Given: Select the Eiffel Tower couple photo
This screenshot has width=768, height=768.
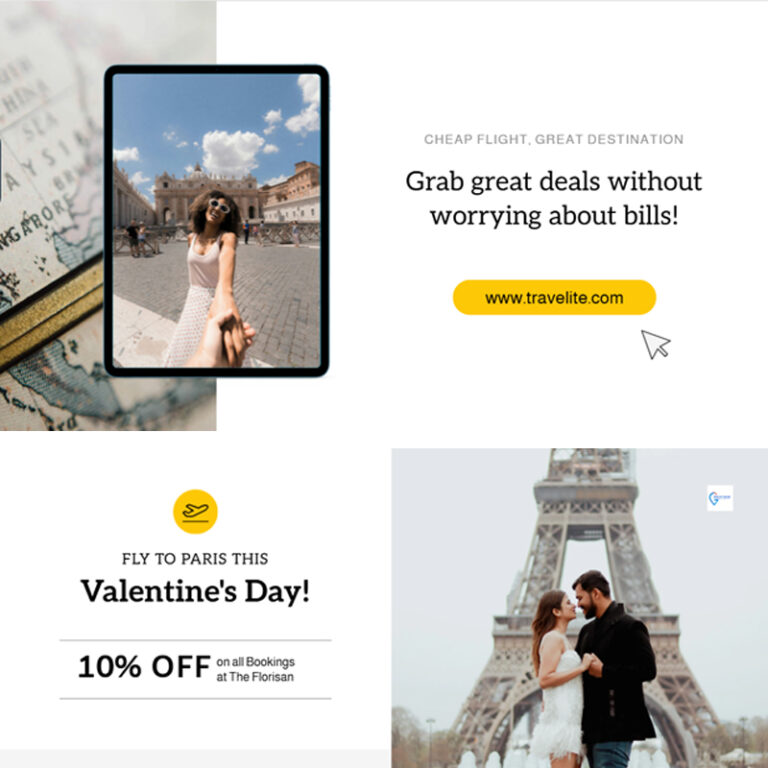Looking at the screenshot, I should coord(579,608).
